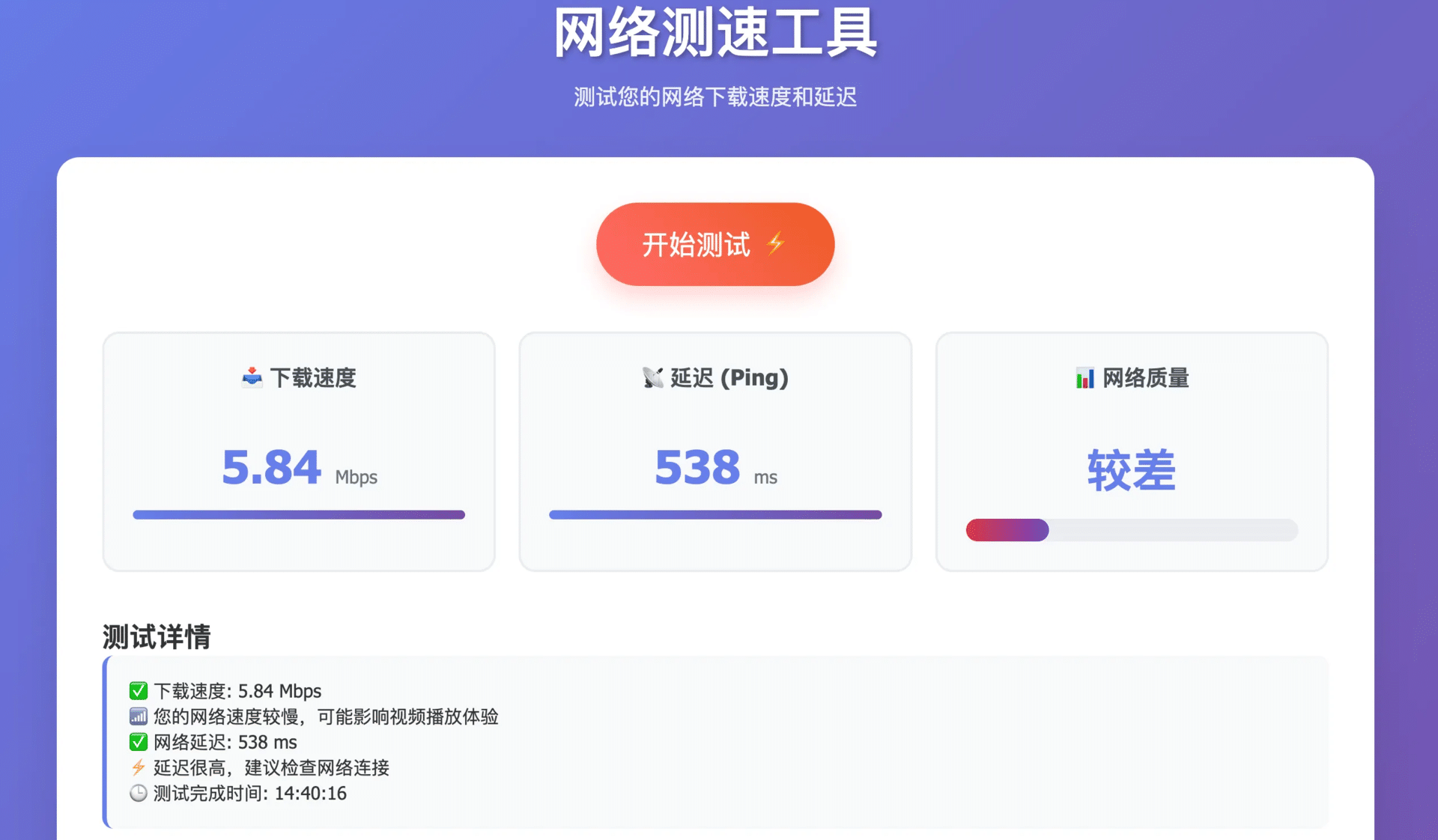Click the 网络测速工具 page title
This screenshot has width=1438, height=840.
tap(715, 34)
